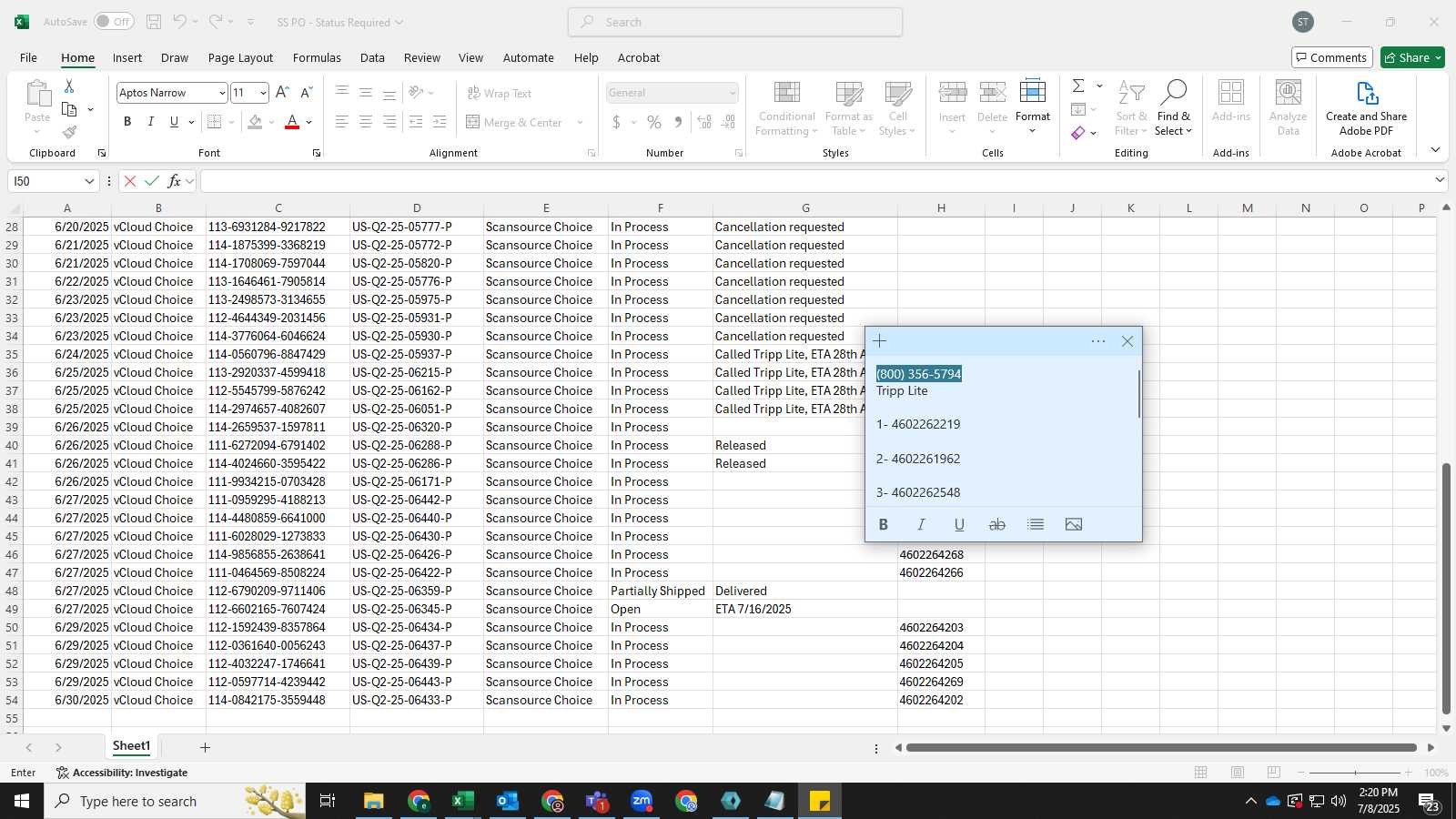Click the red font color swatch

292,122
